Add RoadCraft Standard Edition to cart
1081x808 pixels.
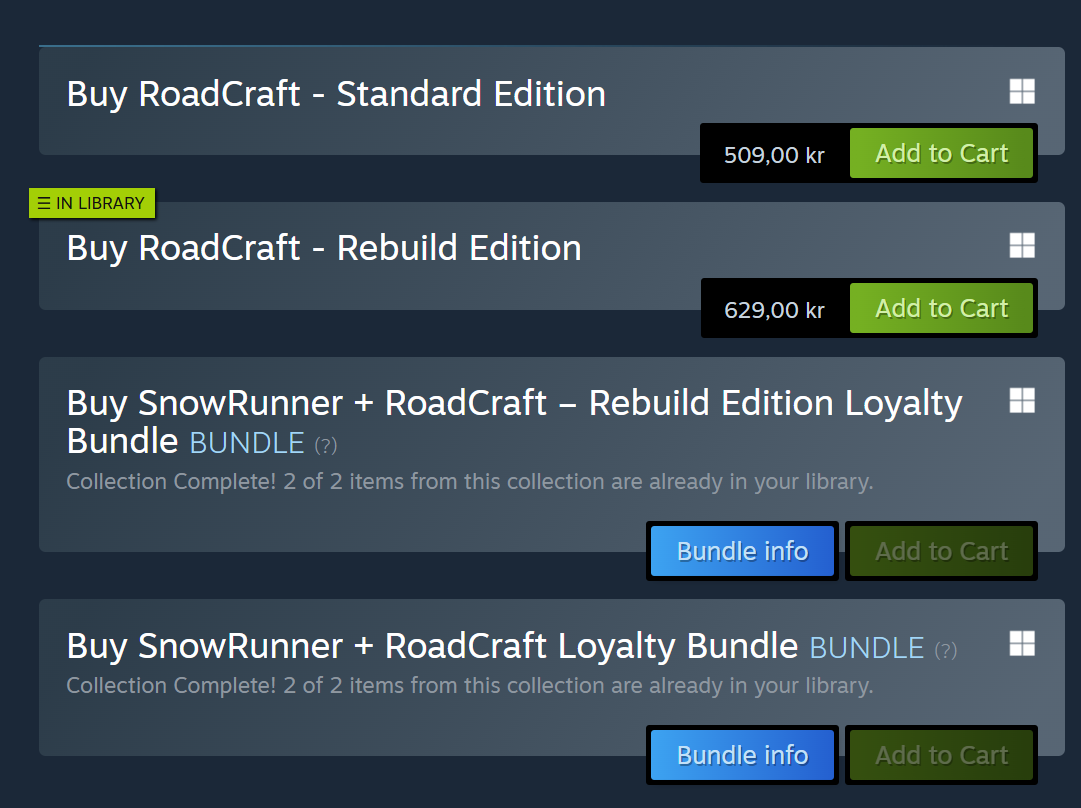(941, 153)
